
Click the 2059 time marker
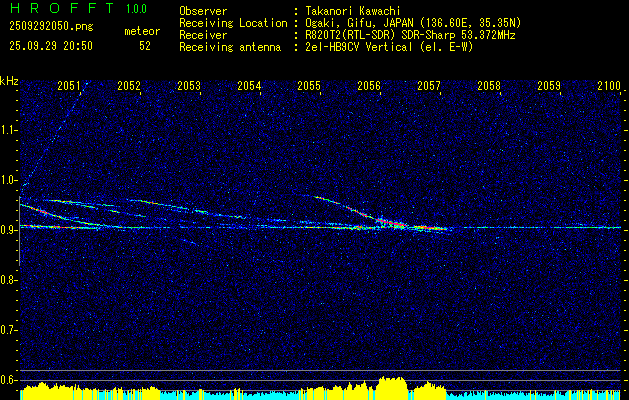549,85
